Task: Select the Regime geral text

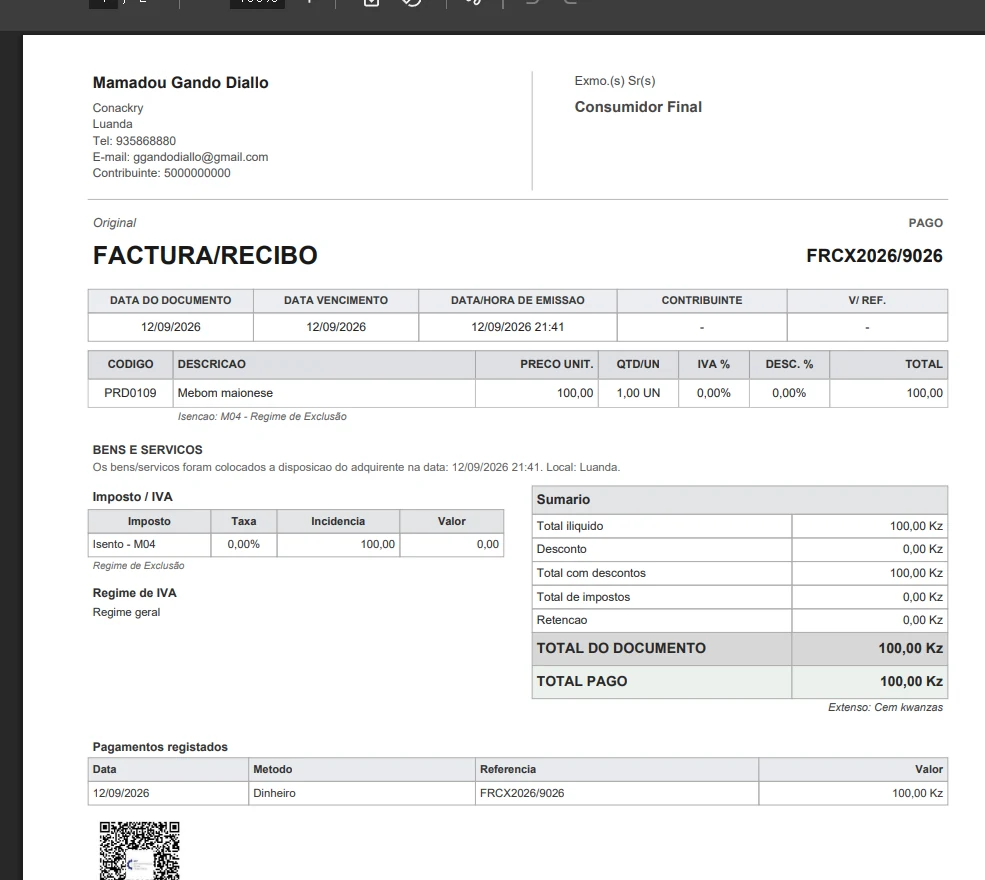Action: [126, 612]
